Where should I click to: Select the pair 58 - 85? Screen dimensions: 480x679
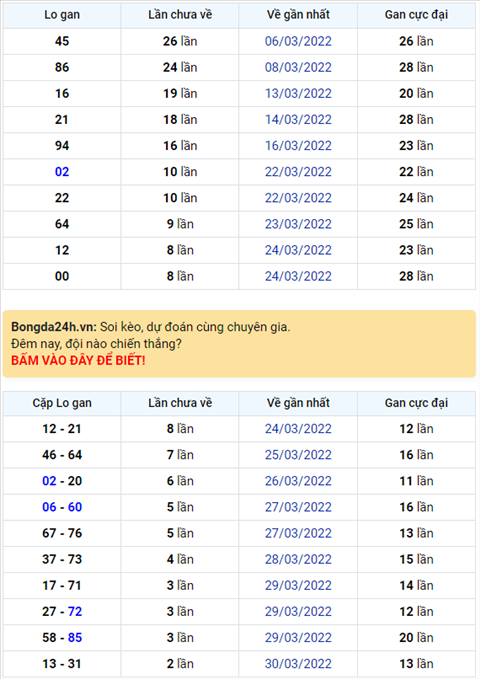click(x=62, y=637)
